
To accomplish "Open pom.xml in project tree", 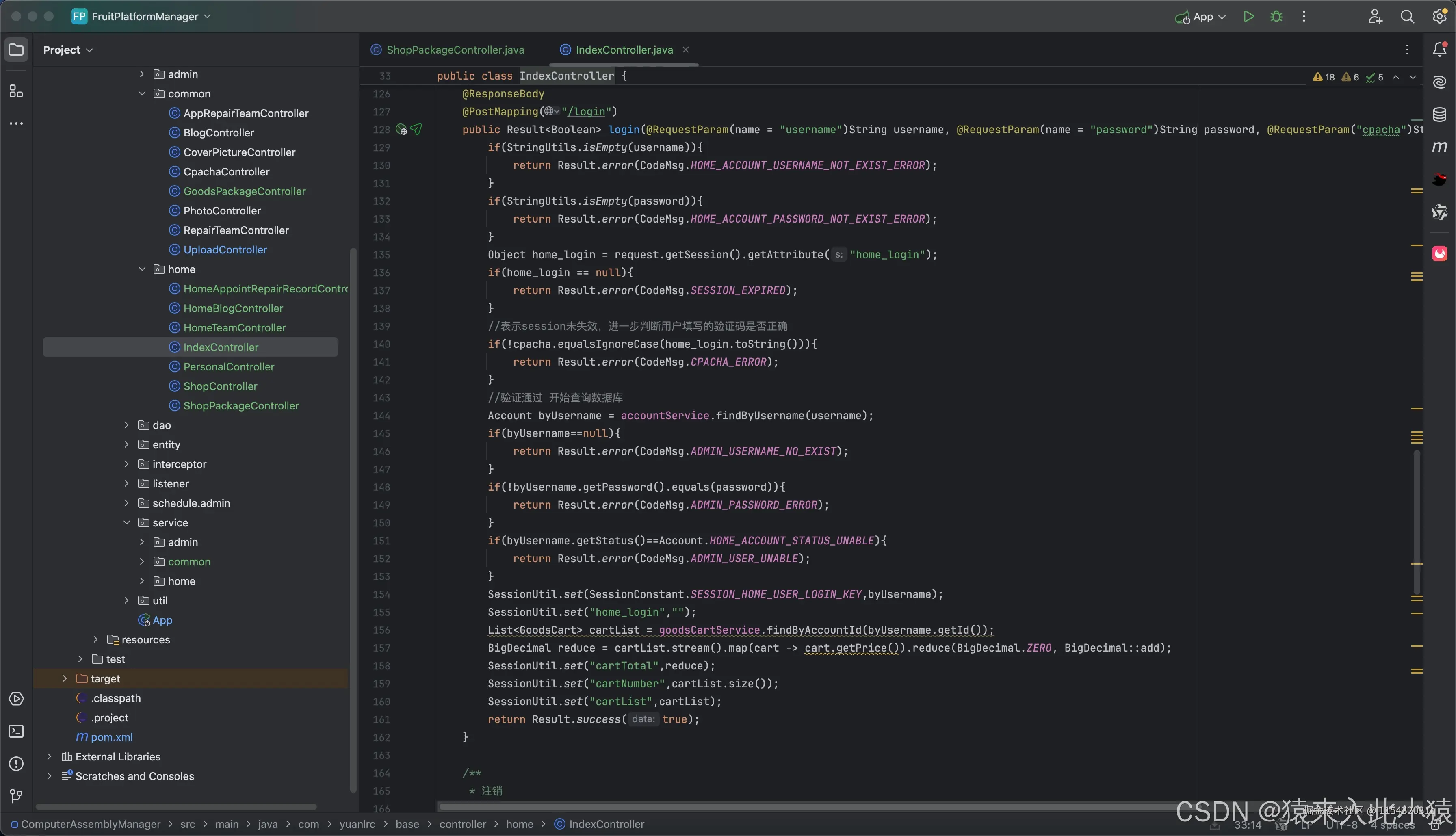I will pyautogui.click(x=111, y=737).
